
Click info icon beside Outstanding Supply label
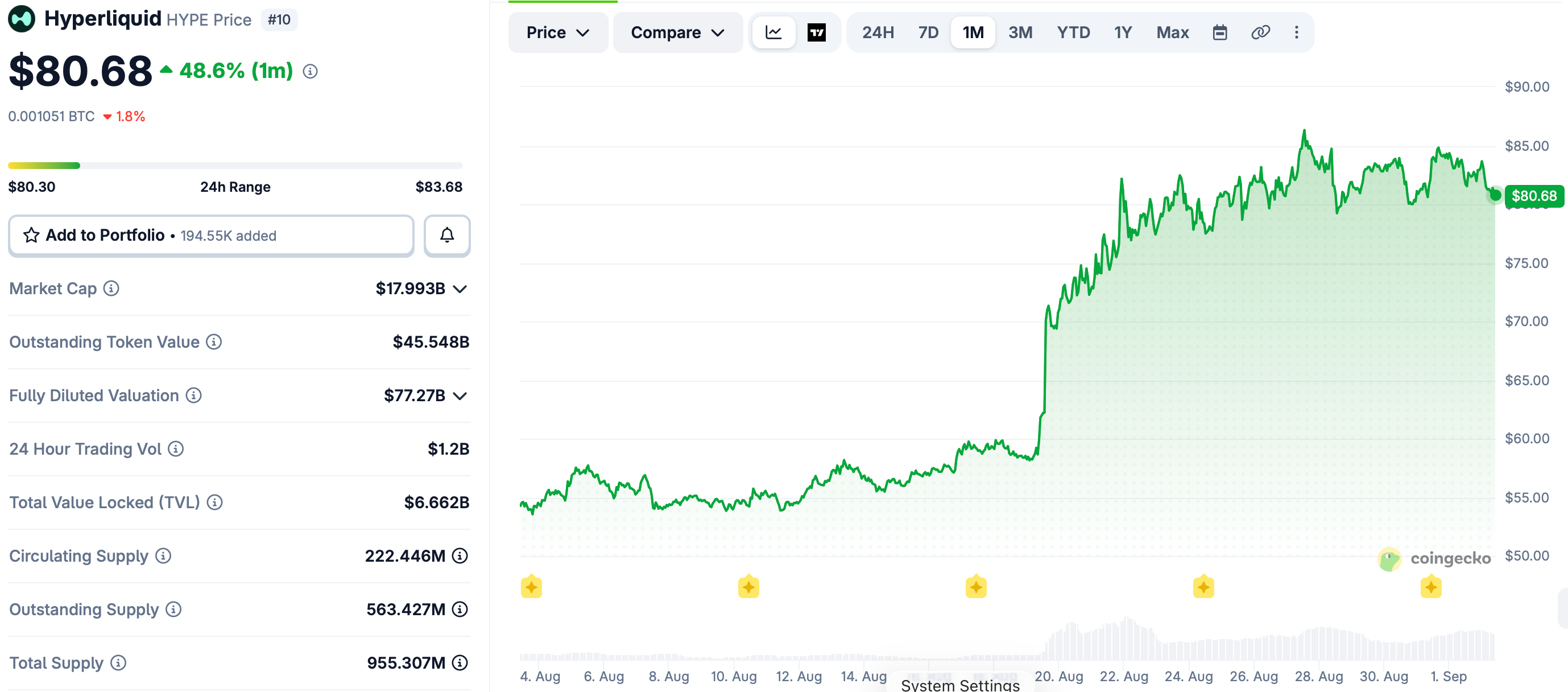point(173,609)
